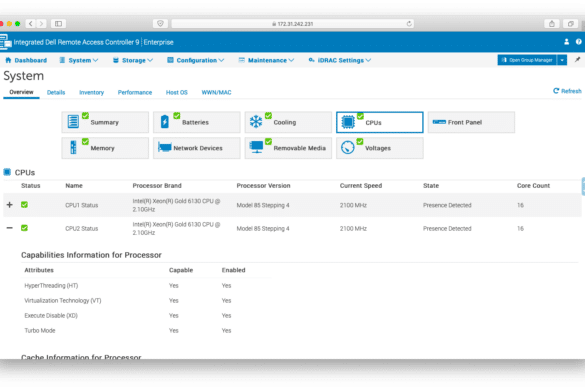Click the Capabilities Information for Processor heading
The width and height of the screenshot is (585, 390).
click(x=91, y=255)
